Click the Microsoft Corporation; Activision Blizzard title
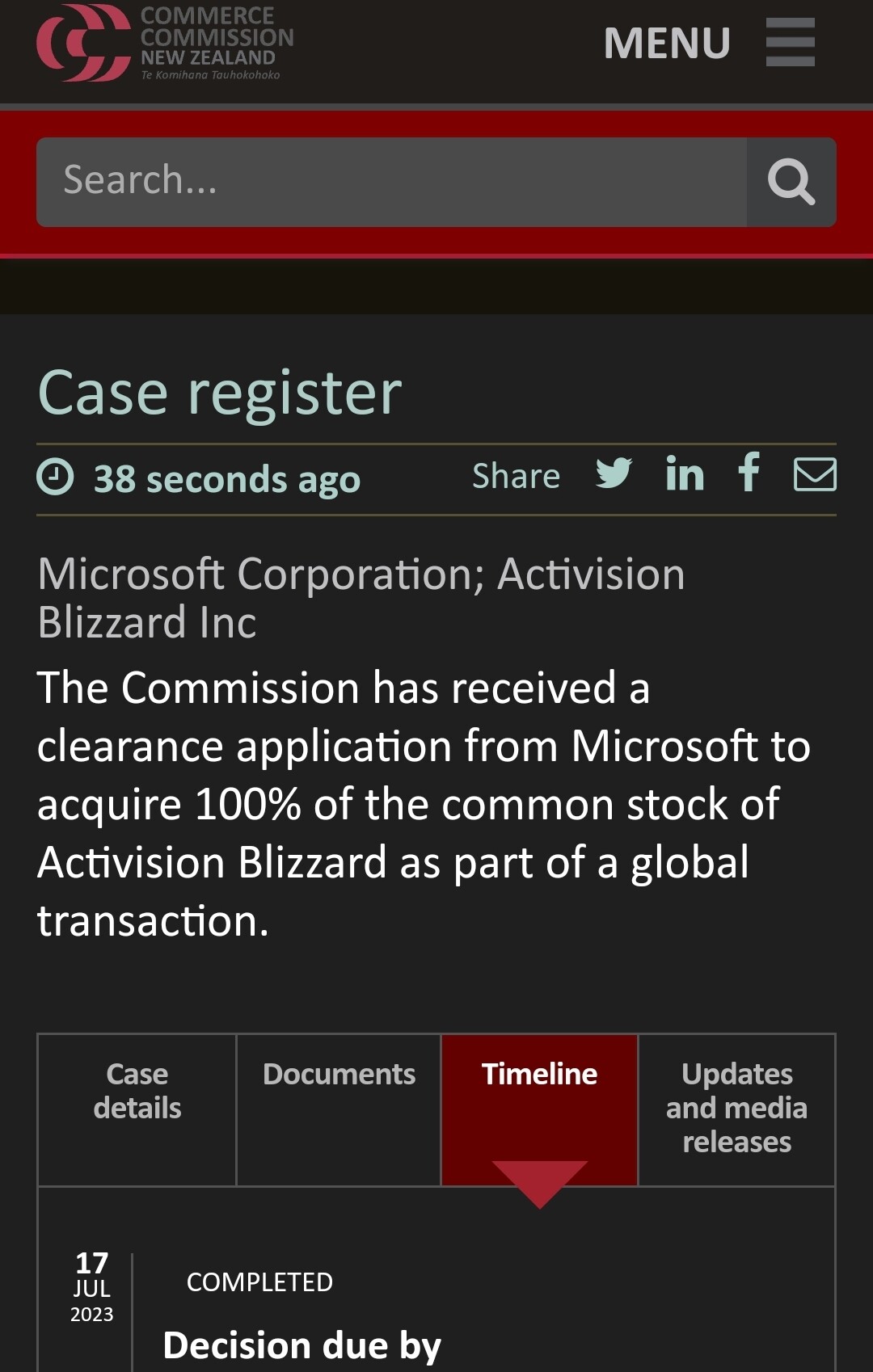The width and height of the screenshot is (873, 1372). pyautogui.click(x=361, y=598)
